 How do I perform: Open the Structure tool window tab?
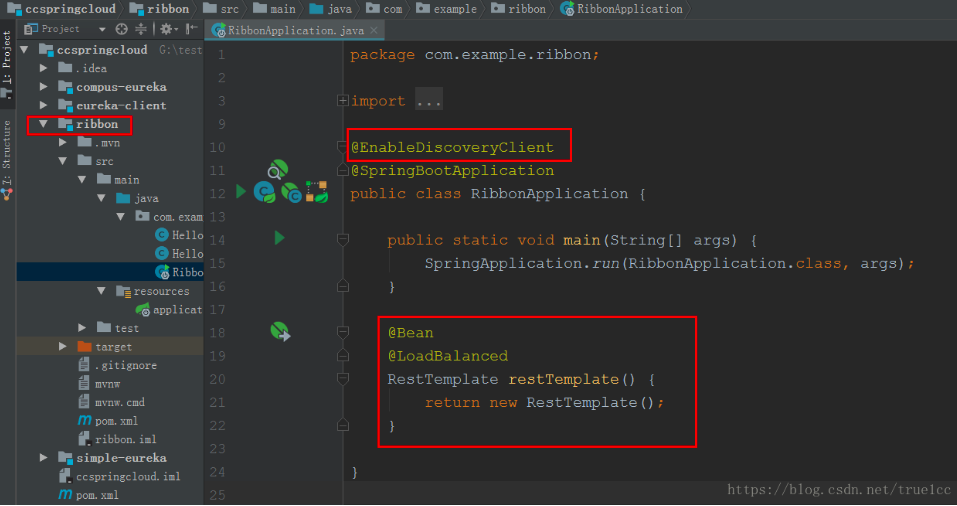pyautogui.click(x=7, y=160)
